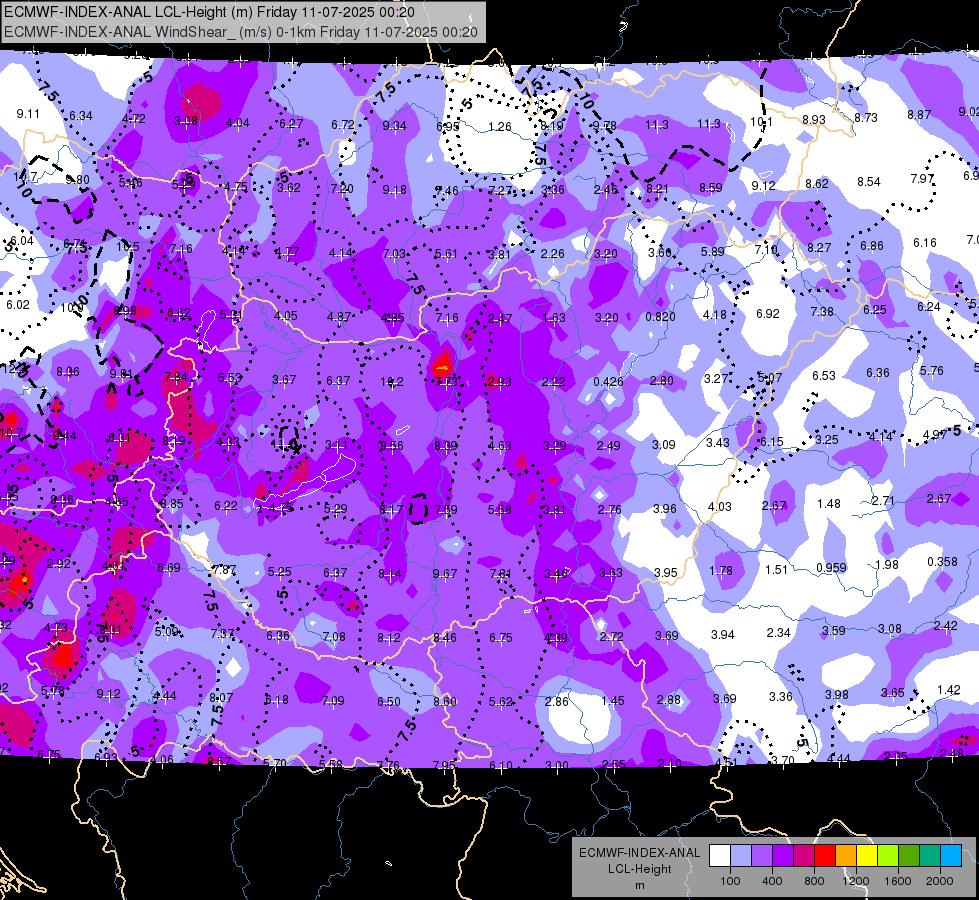This screenshot has height=900, width=979.
Task: Click the wind shear value 6.04
Action: click(22, 241)
